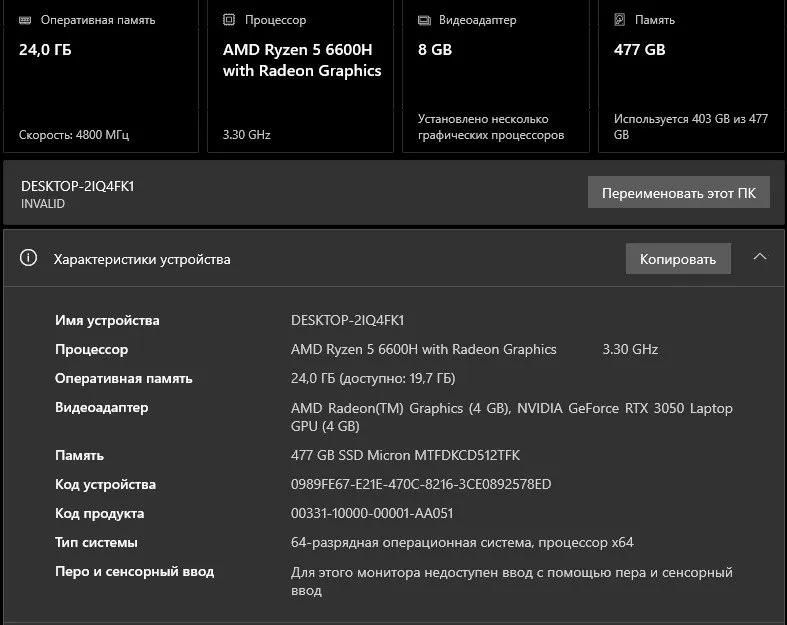The width and height of the screenshot is (787, 625).
Task: Collapse the Характеристики устройства section chevron
Action: [760, 257]
